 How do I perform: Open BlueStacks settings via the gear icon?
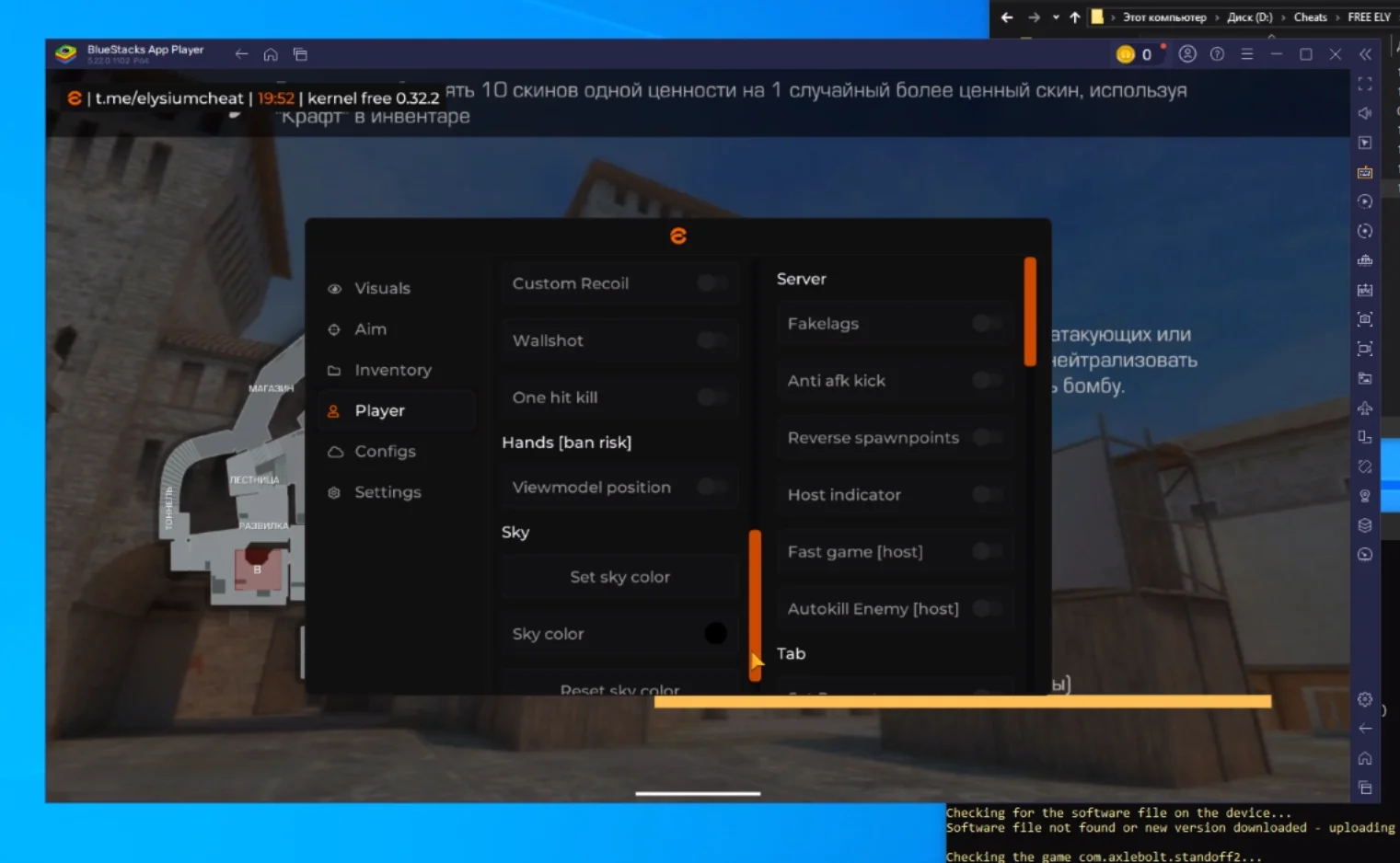click(x=1365, y=698)
